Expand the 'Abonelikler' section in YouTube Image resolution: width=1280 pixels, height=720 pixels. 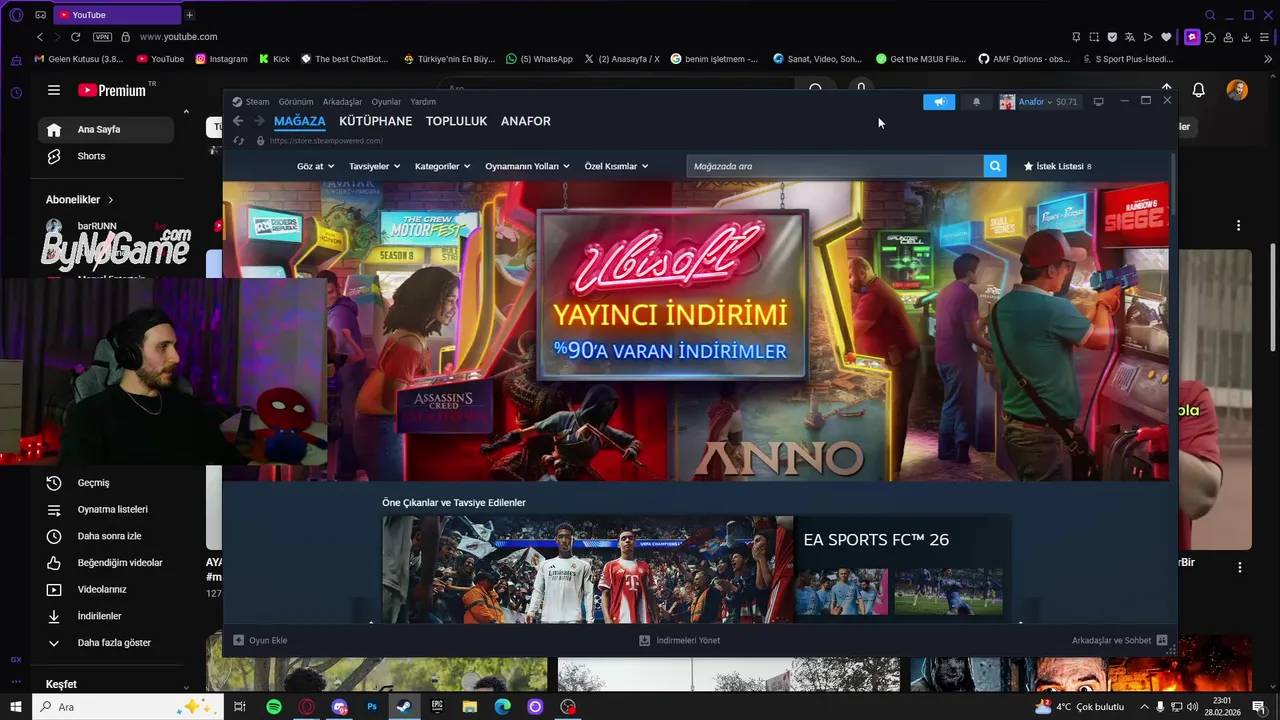coord(80,200)
